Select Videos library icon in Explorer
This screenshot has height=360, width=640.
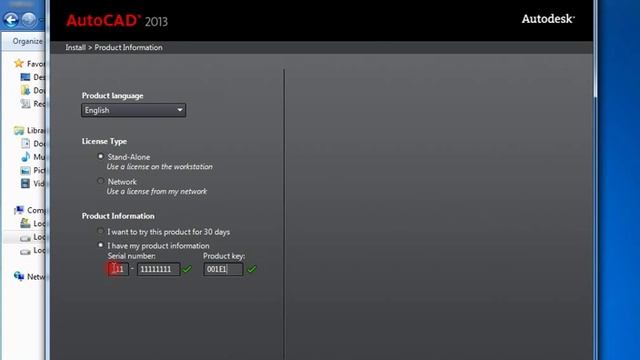click(25, 183)
